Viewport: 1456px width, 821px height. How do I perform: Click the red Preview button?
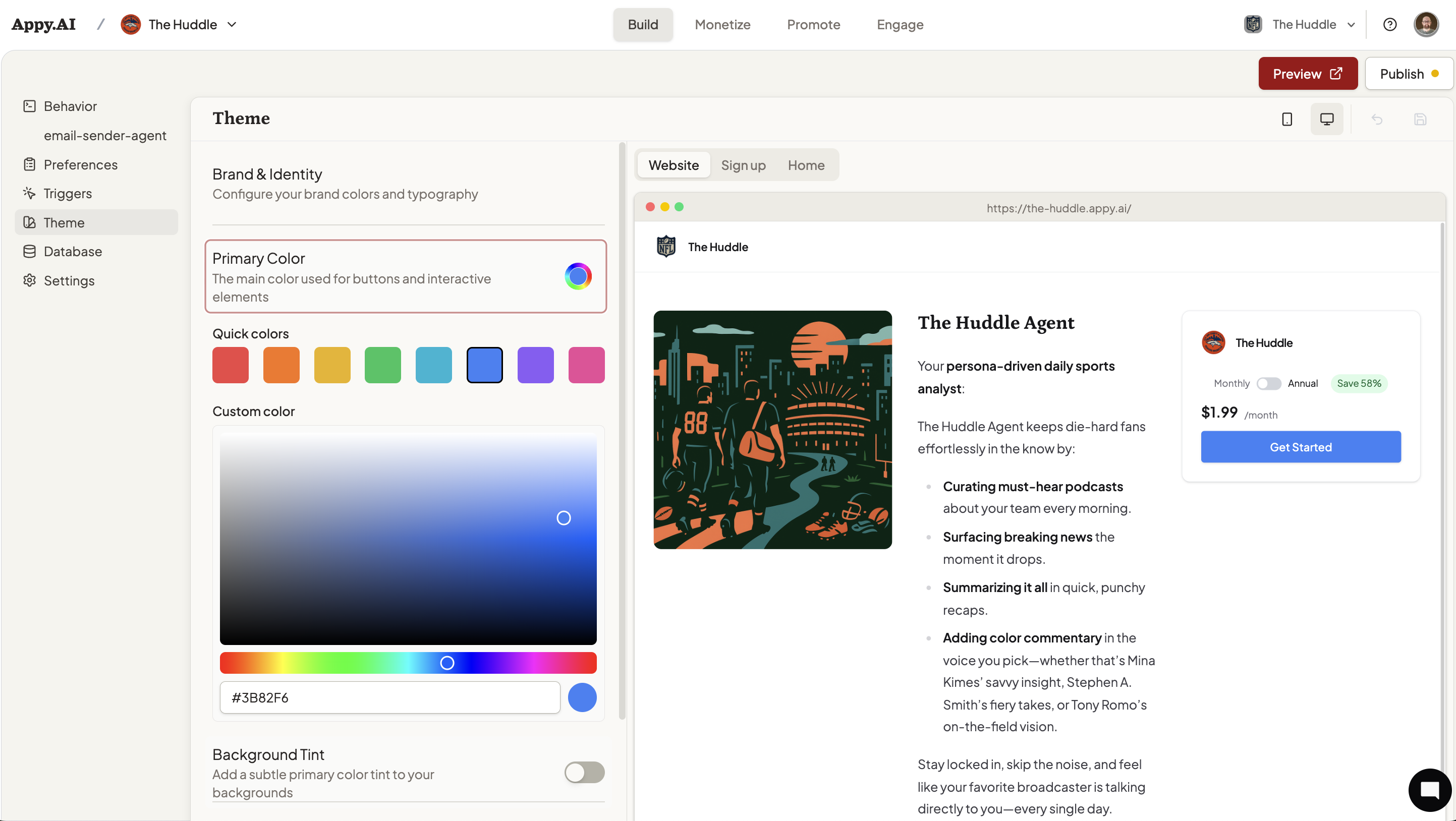tap(1307, 74)
